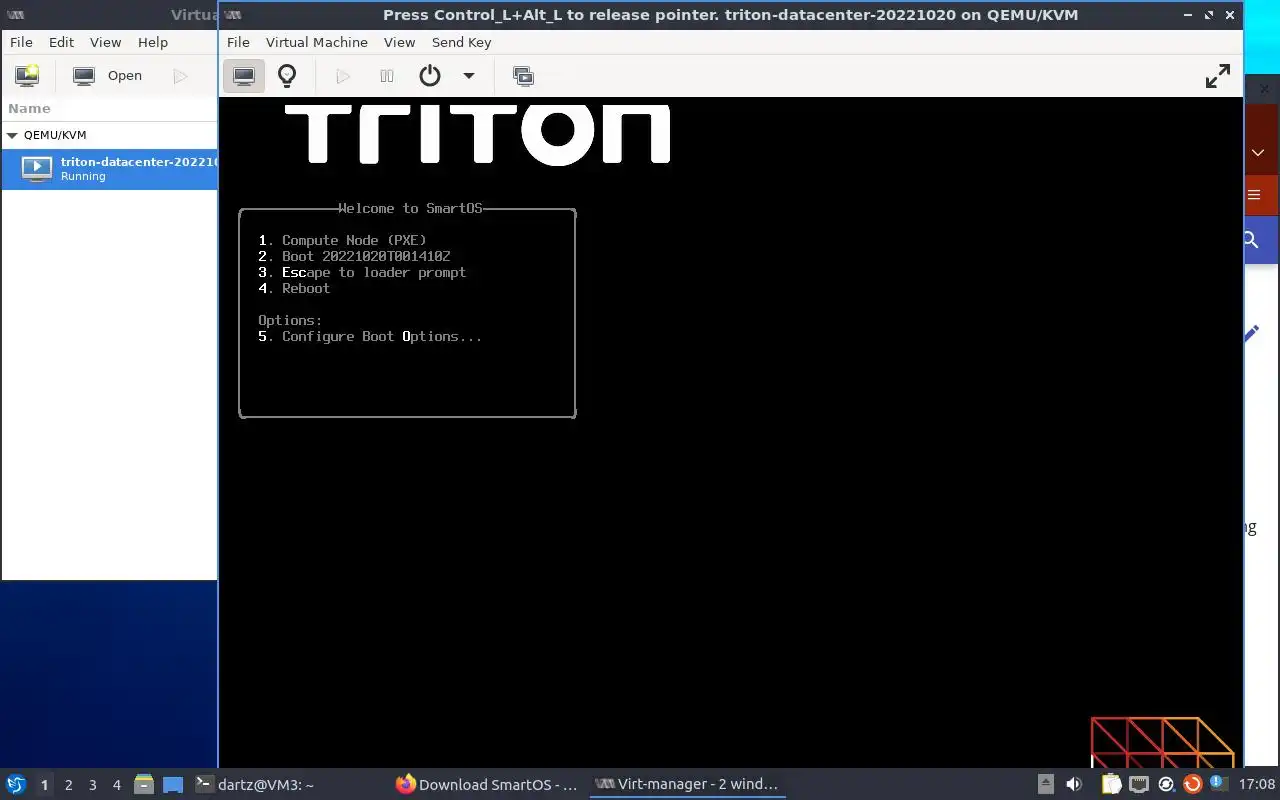Screen dimensions: 1280x800
Task: Pause the virtual machine
Action: 387,76
